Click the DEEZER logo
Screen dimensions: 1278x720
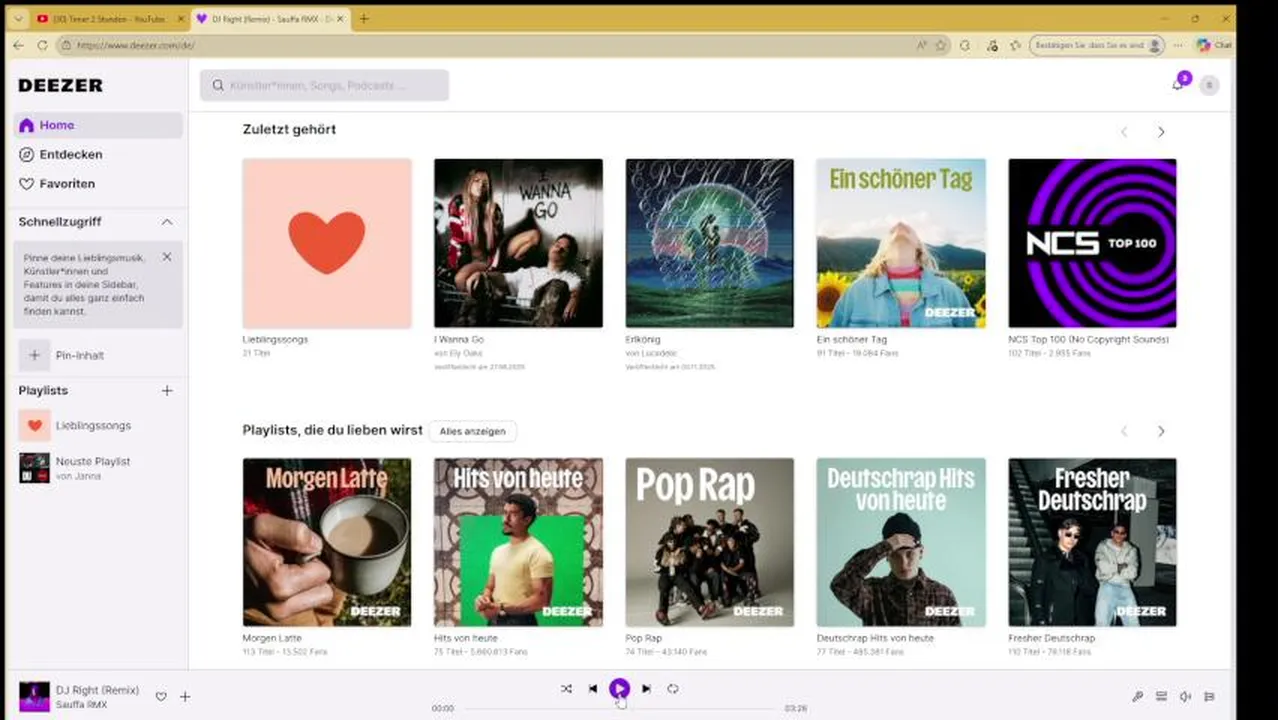point(60,85)
